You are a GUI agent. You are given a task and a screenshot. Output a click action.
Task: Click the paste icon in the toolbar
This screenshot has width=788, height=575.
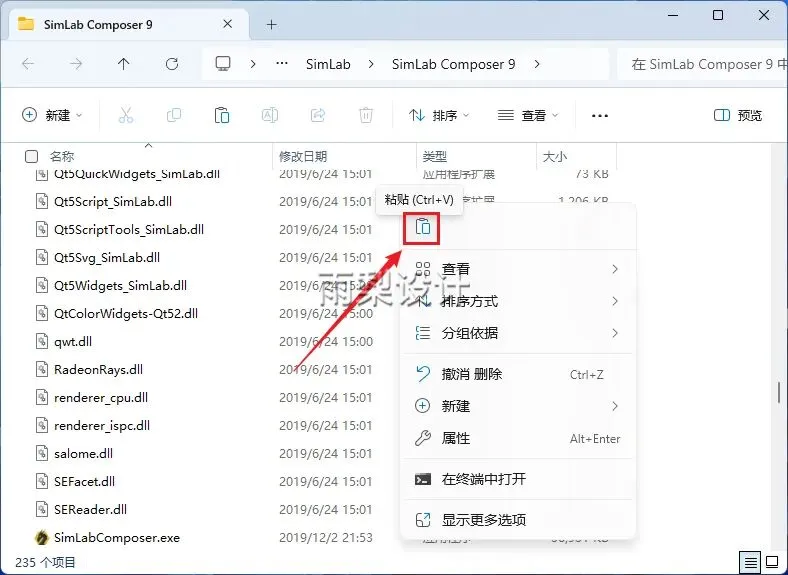click(222, 115)
